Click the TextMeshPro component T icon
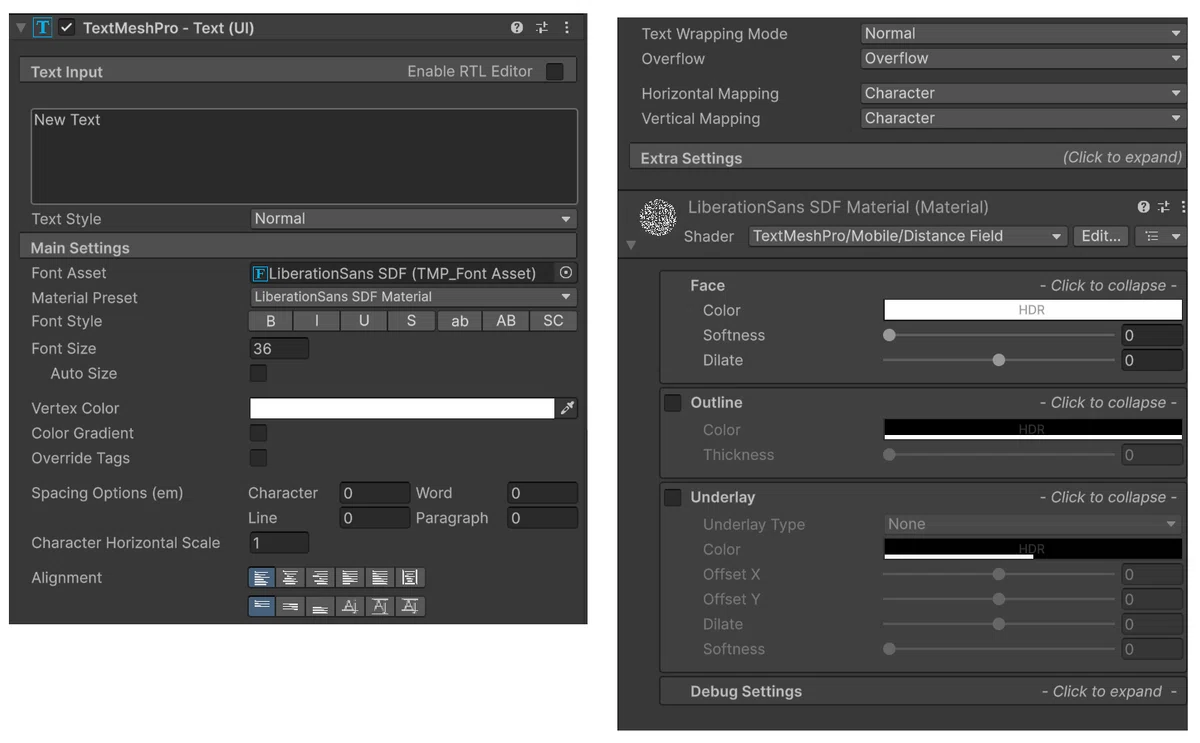 43,28
